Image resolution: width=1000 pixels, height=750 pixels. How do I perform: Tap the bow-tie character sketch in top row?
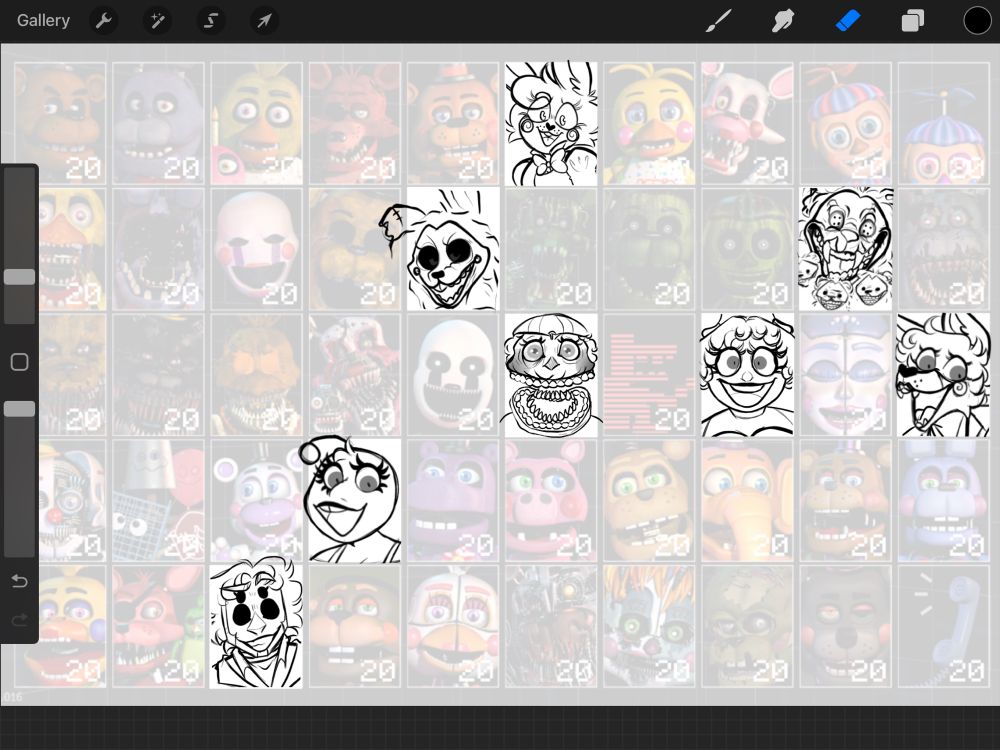click(x=551, y=124)
